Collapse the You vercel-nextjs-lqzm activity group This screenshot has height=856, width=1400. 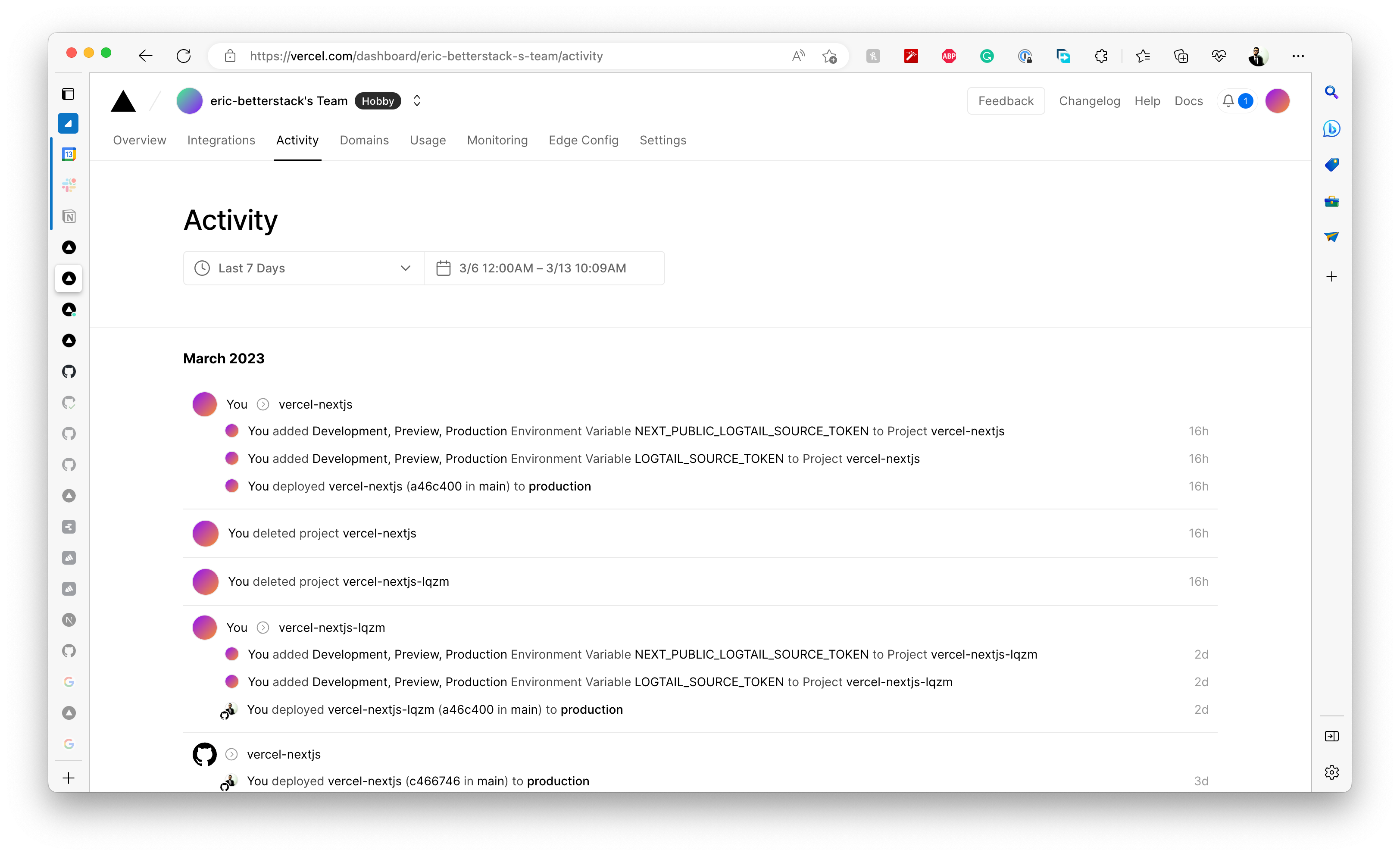coord(262,628)
